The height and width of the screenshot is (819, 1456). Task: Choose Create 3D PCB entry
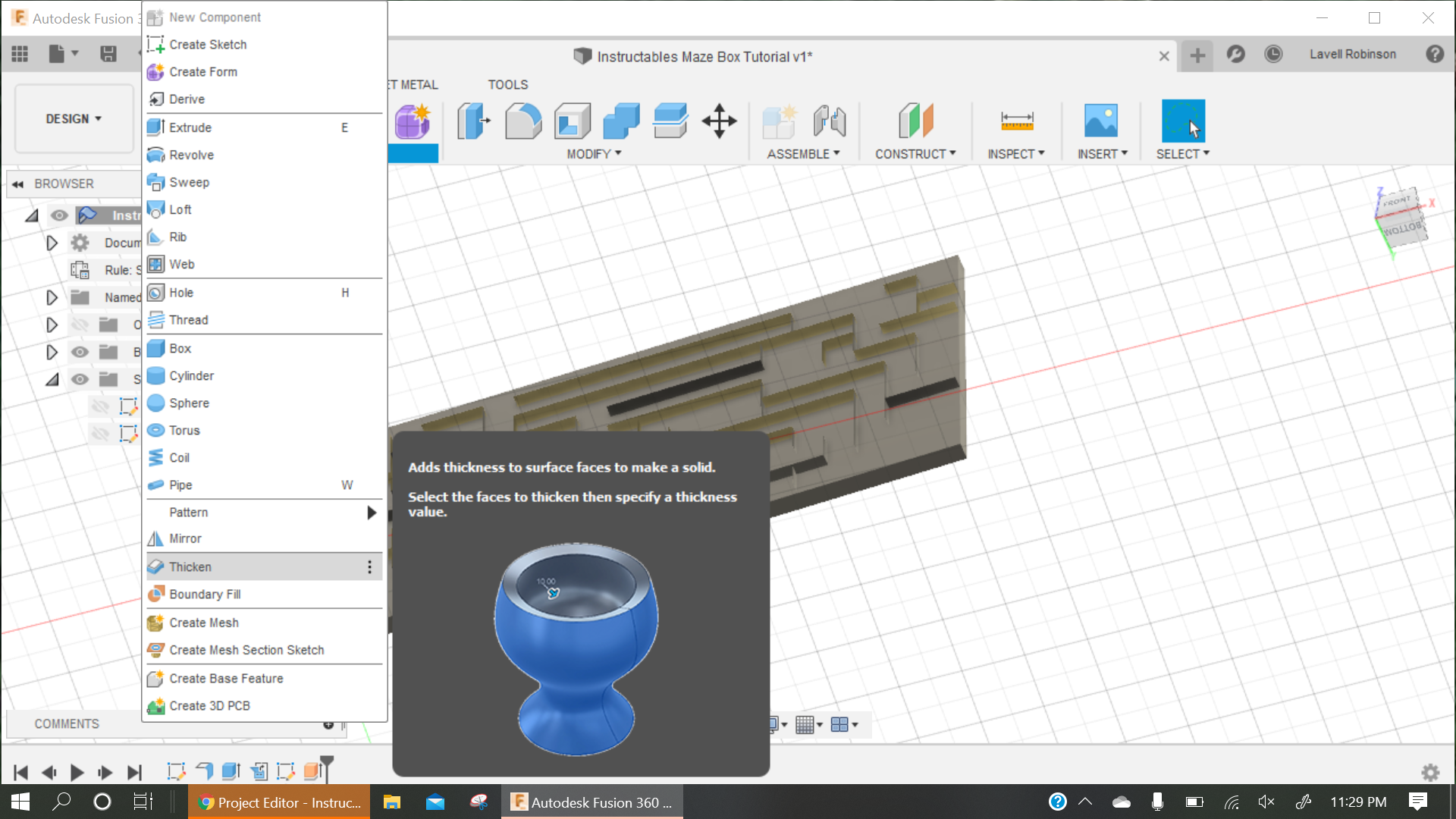[264, 706]
